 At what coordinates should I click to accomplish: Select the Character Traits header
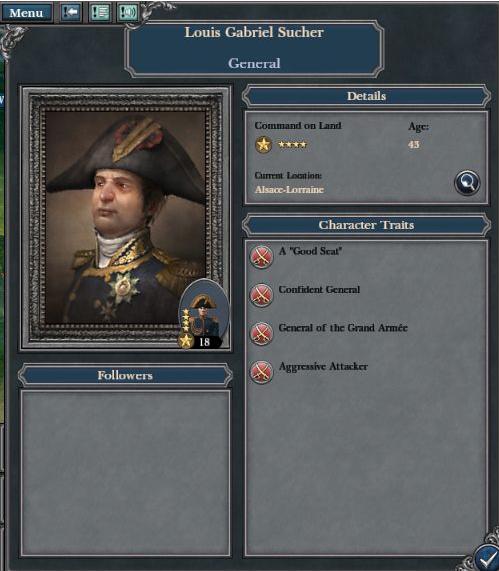pos(366,225)
